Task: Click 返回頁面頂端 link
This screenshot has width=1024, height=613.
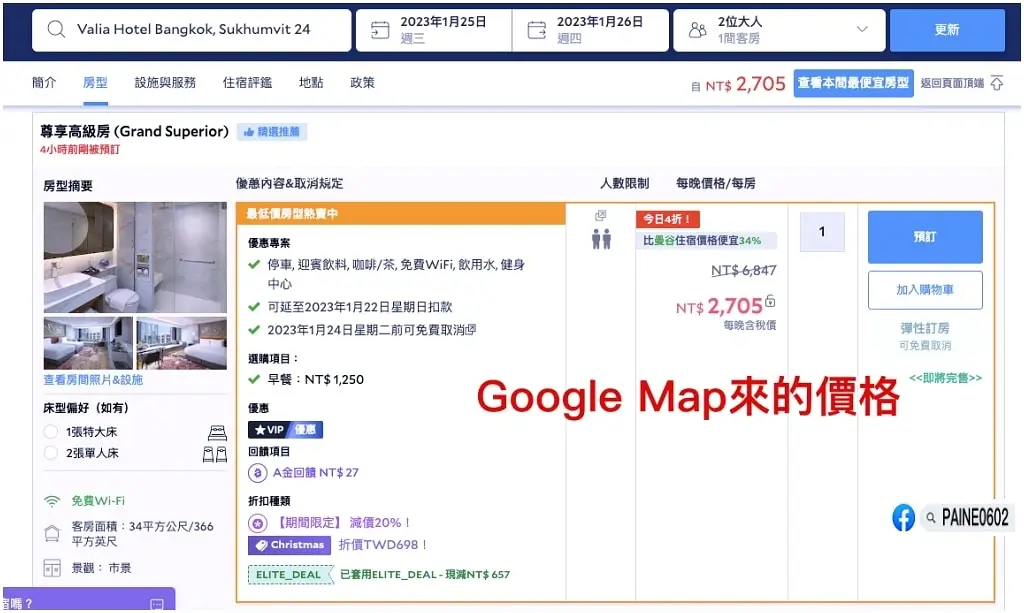Action: (x=952, y=84)
